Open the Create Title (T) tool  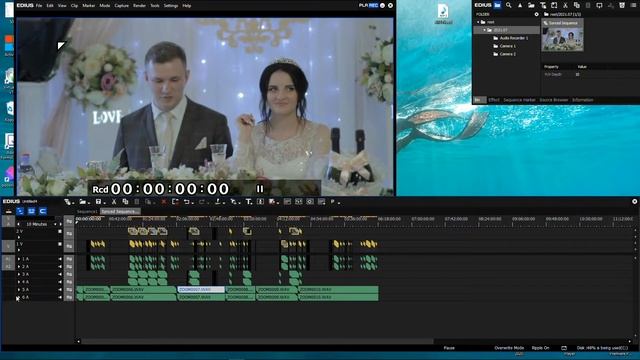point(248,202)
